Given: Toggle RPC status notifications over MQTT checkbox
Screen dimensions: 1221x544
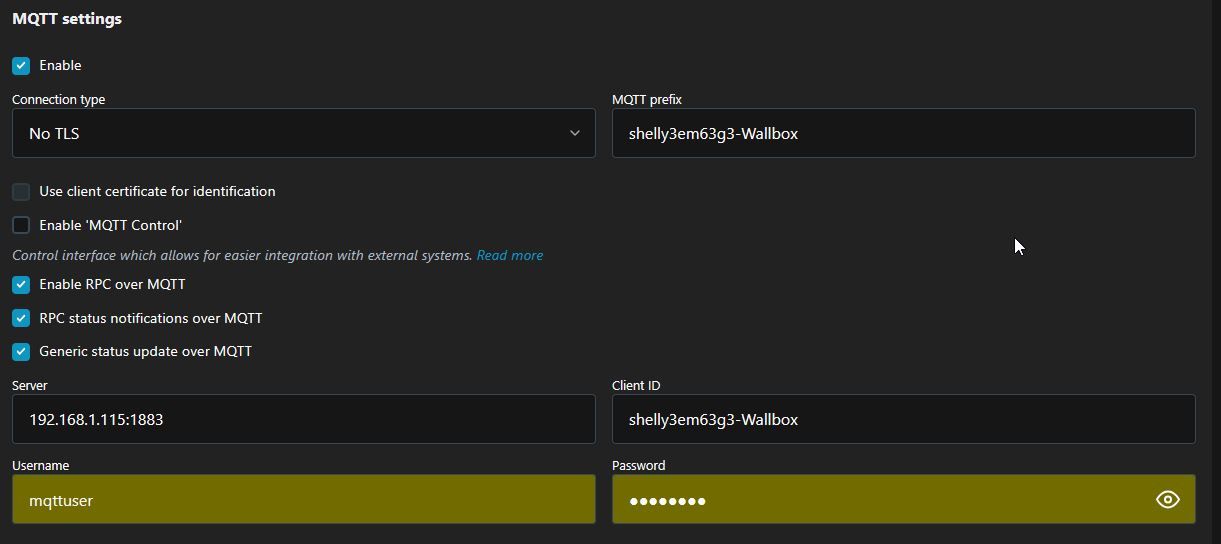Looking at the screenshot, I should tap(21, 319).
